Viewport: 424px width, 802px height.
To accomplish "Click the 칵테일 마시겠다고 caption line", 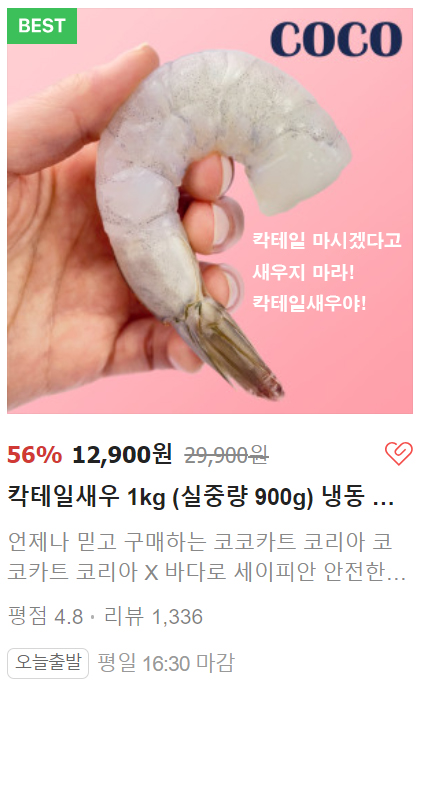I will pos(327,240).
